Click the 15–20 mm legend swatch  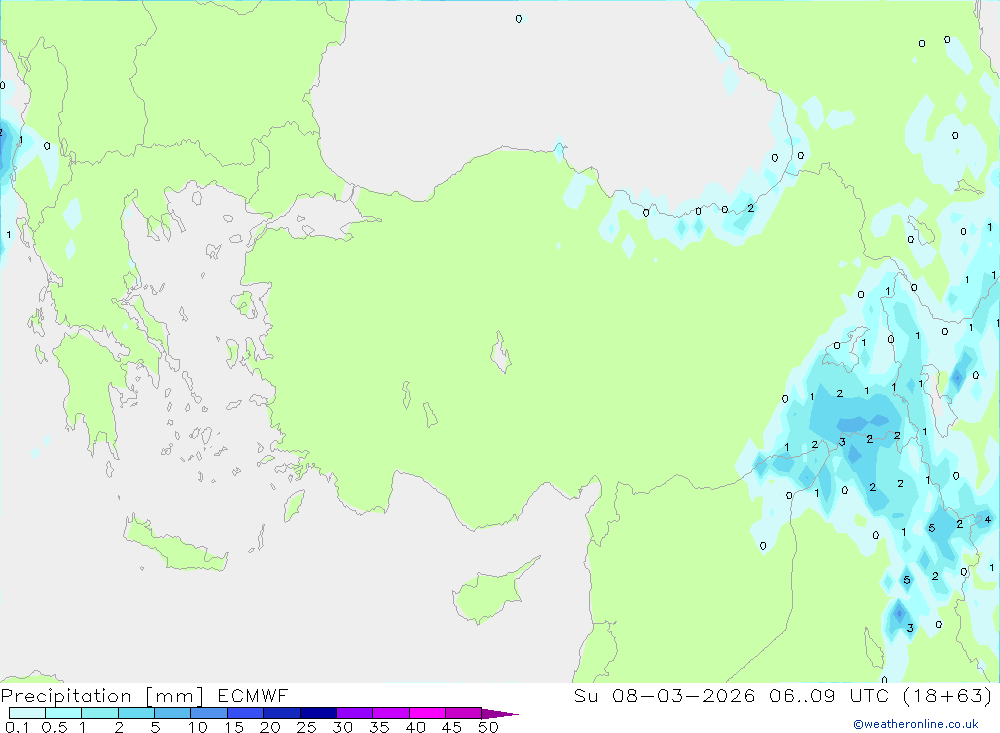(246, 713)
